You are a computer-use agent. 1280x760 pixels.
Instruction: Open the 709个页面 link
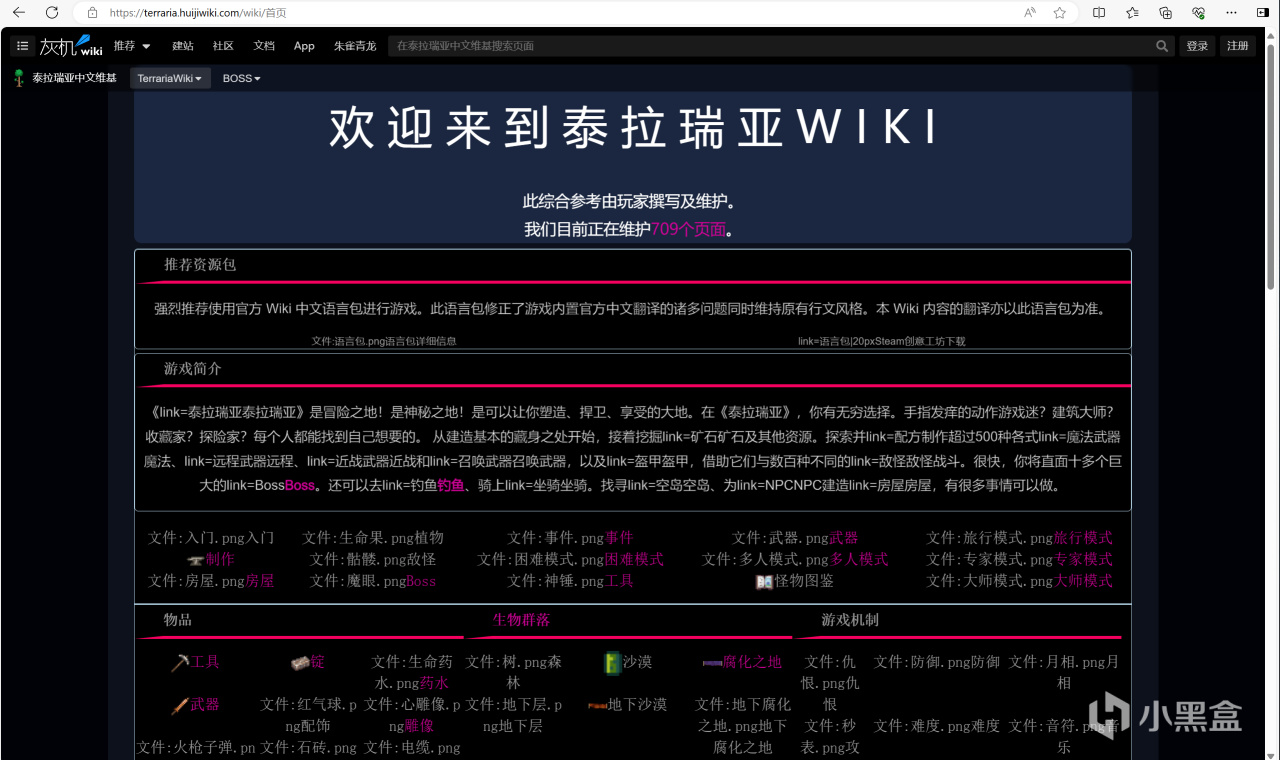pyautogui.click(x=689, y=229)
